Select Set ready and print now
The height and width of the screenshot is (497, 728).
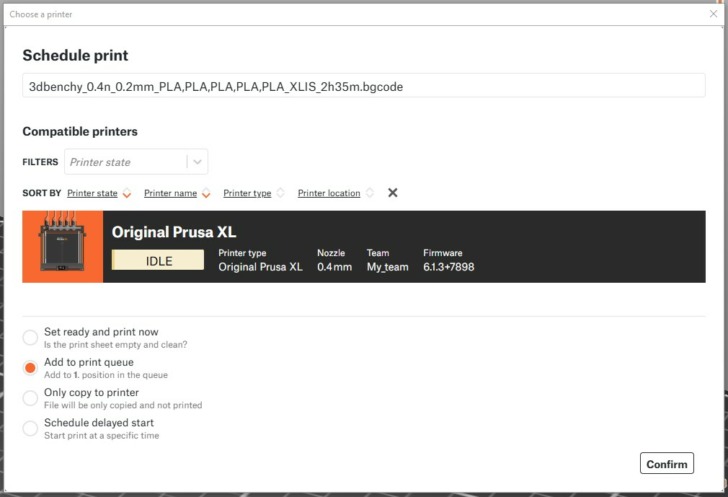point(31,337)
